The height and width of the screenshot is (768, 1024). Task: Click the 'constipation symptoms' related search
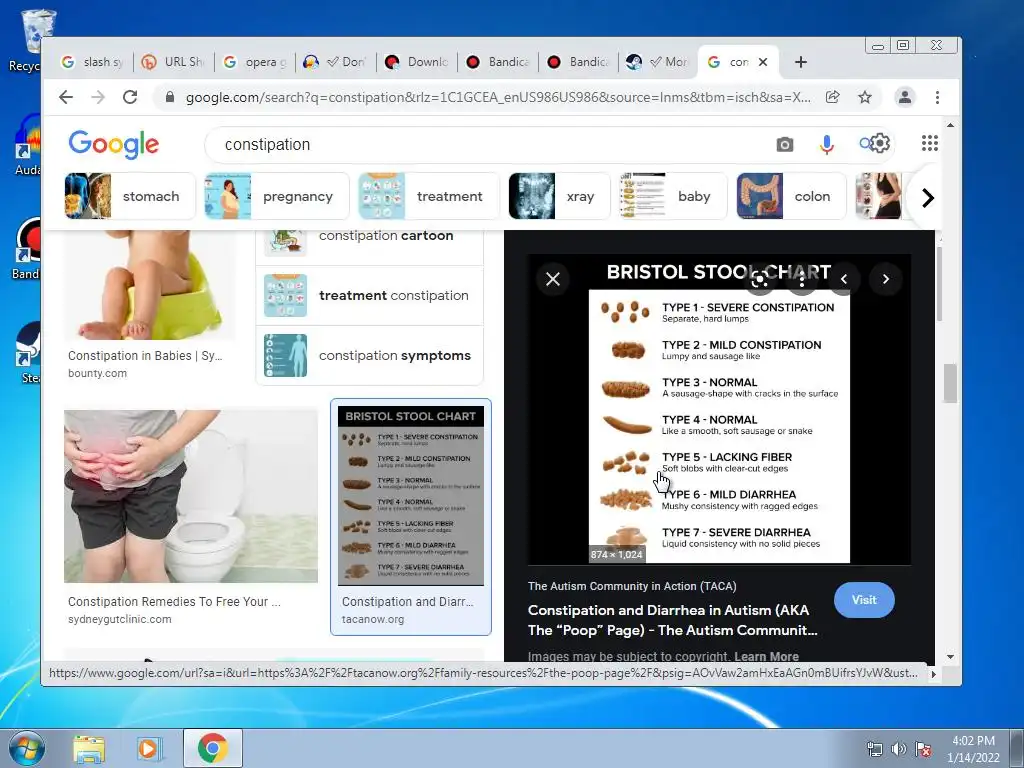coord(370,355)
